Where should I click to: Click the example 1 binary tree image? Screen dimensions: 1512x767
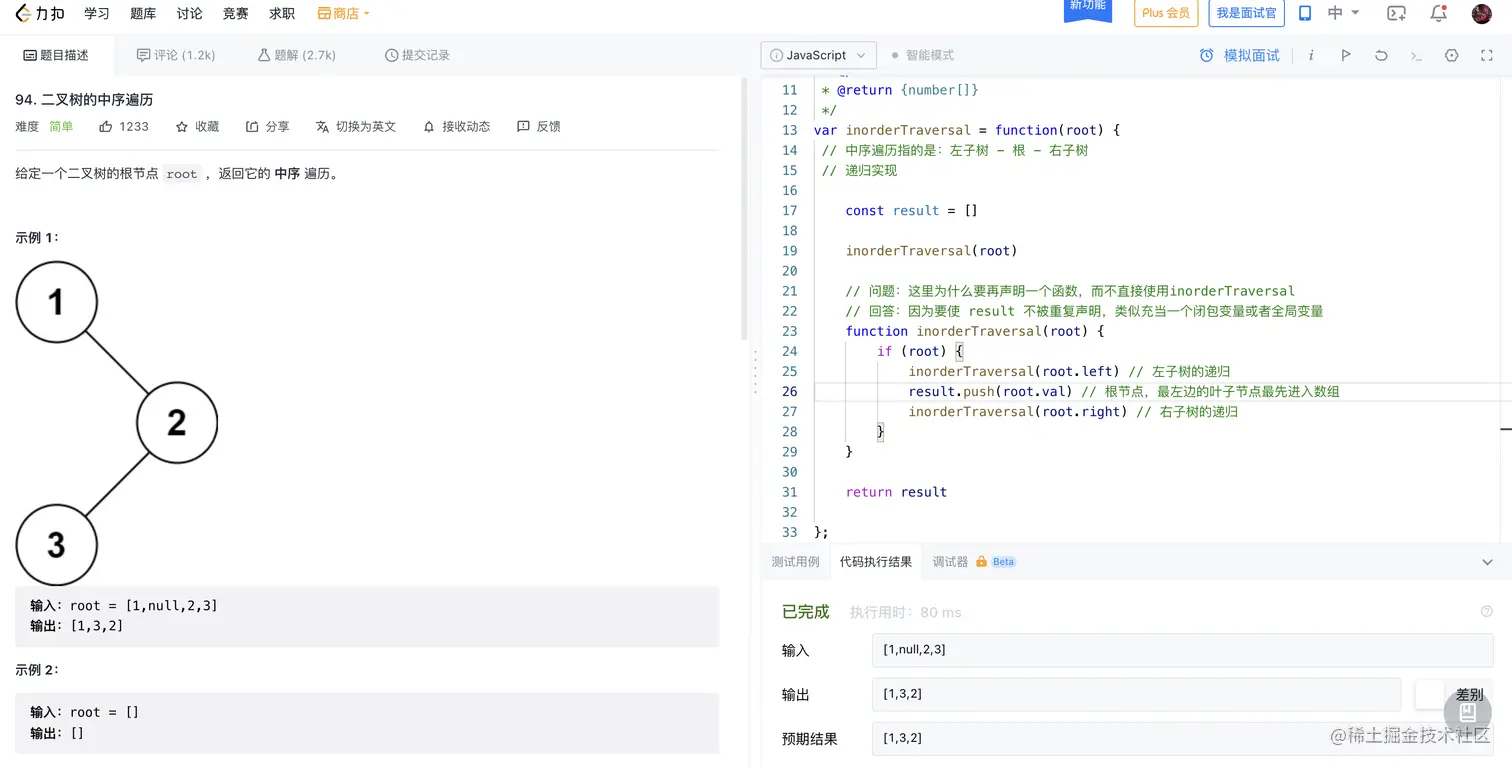coord(116,423)
